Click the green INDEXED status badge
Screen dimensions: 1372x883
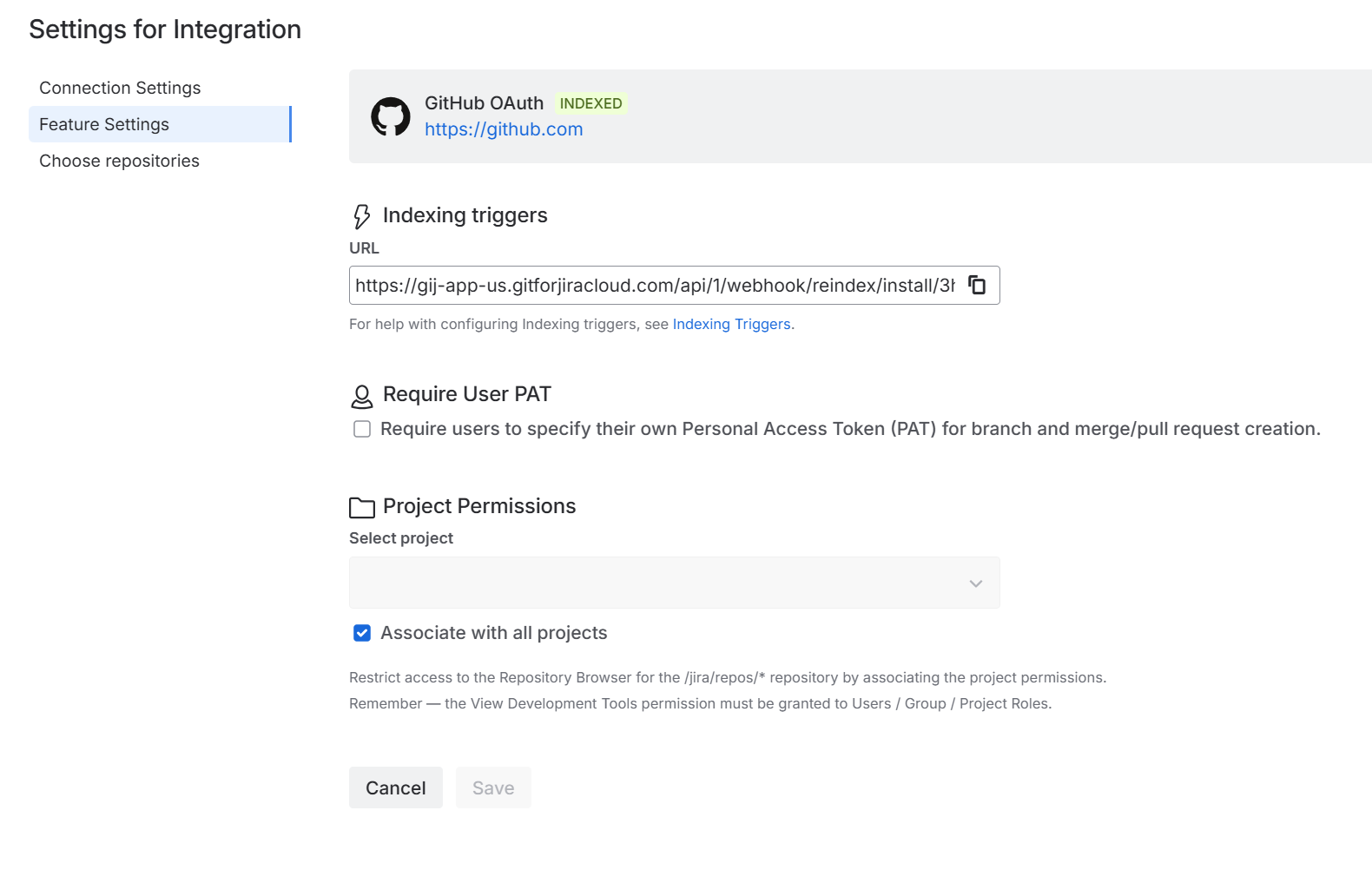point(590,103)
